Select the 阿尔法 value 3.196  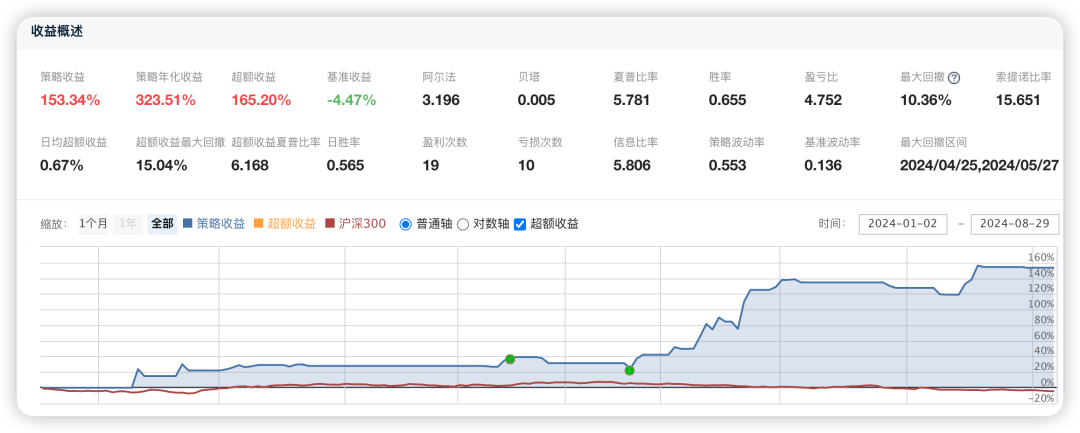(x=441, y=100)
